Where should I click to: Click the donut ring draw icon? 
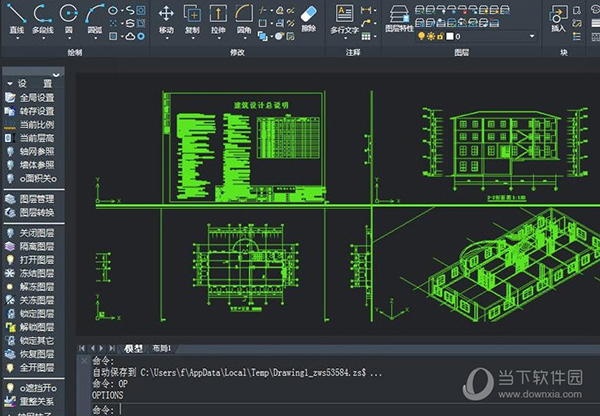141,36
